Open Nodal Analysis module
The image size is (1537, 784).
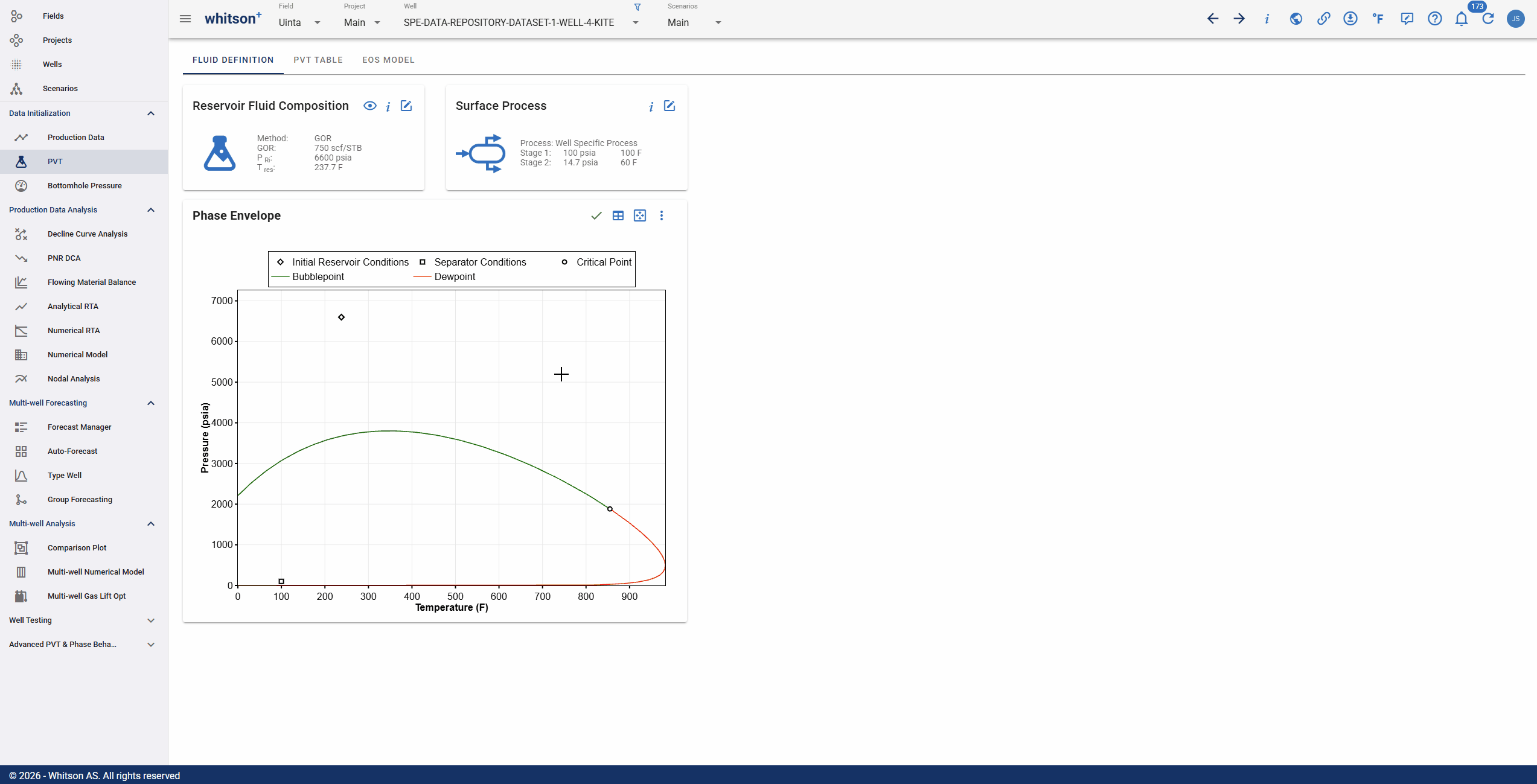click(x=84, y=379)
